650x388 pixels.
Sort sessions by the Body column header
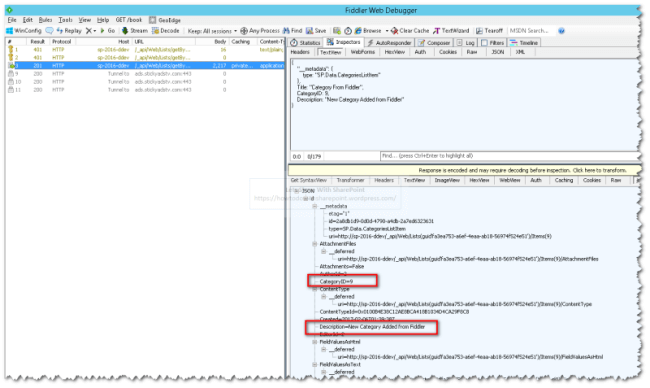tap(212, 41)
